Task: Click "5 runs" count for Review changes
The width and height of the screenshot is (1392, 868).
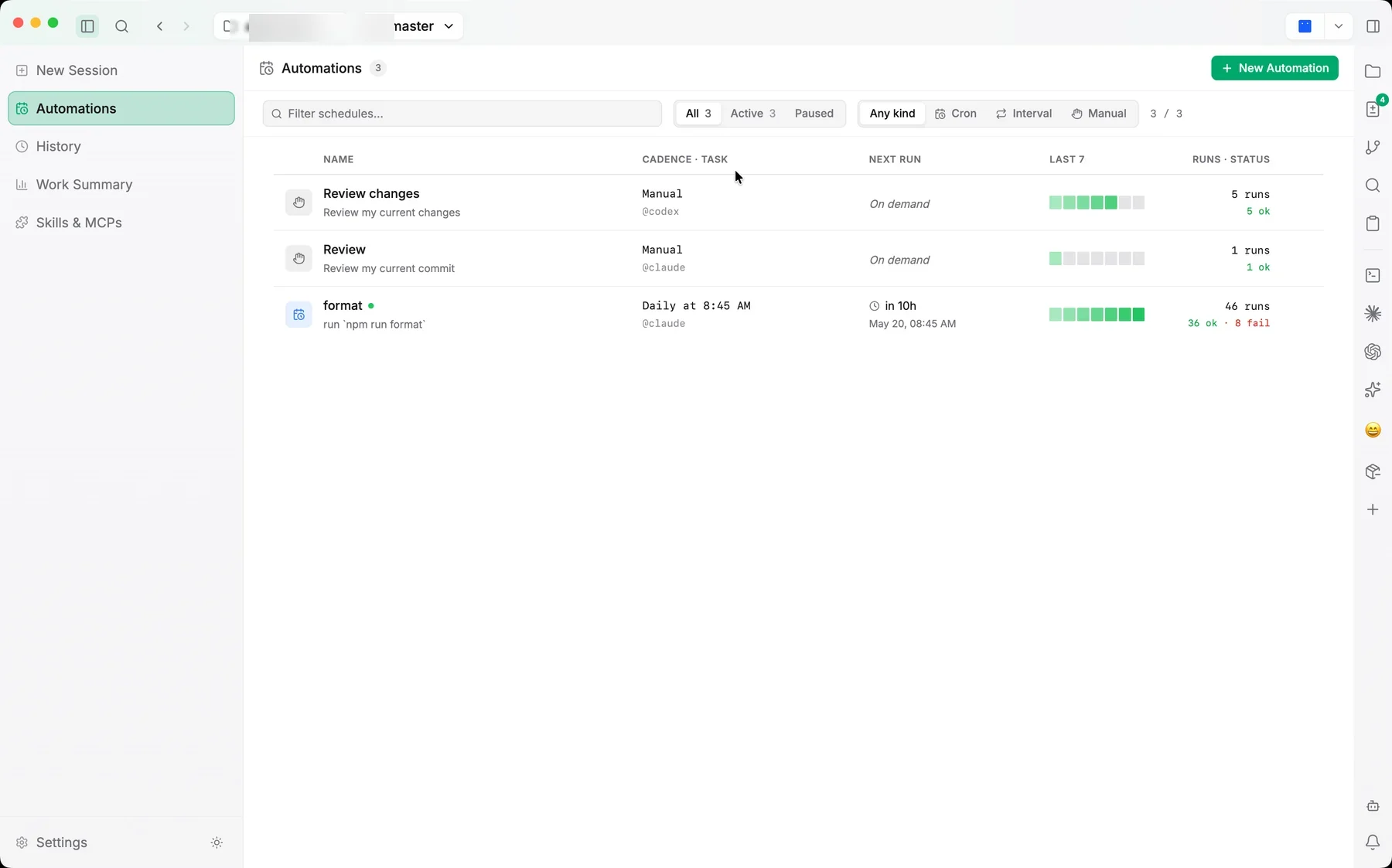Action: click(1250, 195)
